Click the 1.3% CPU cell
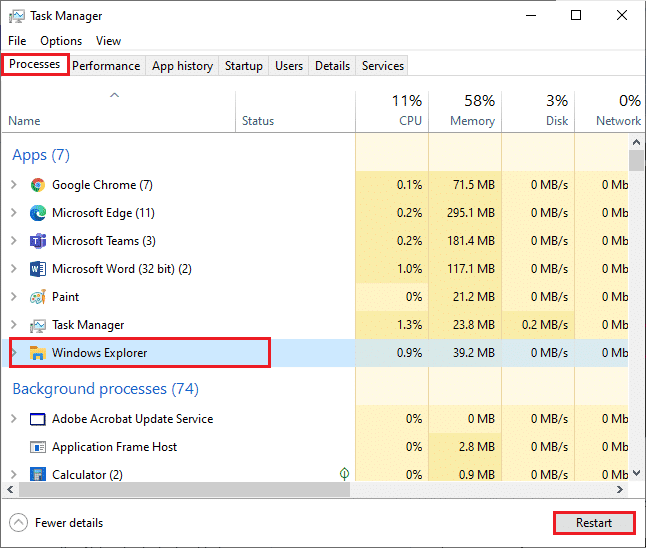The image size is (646, 548). 392,325
